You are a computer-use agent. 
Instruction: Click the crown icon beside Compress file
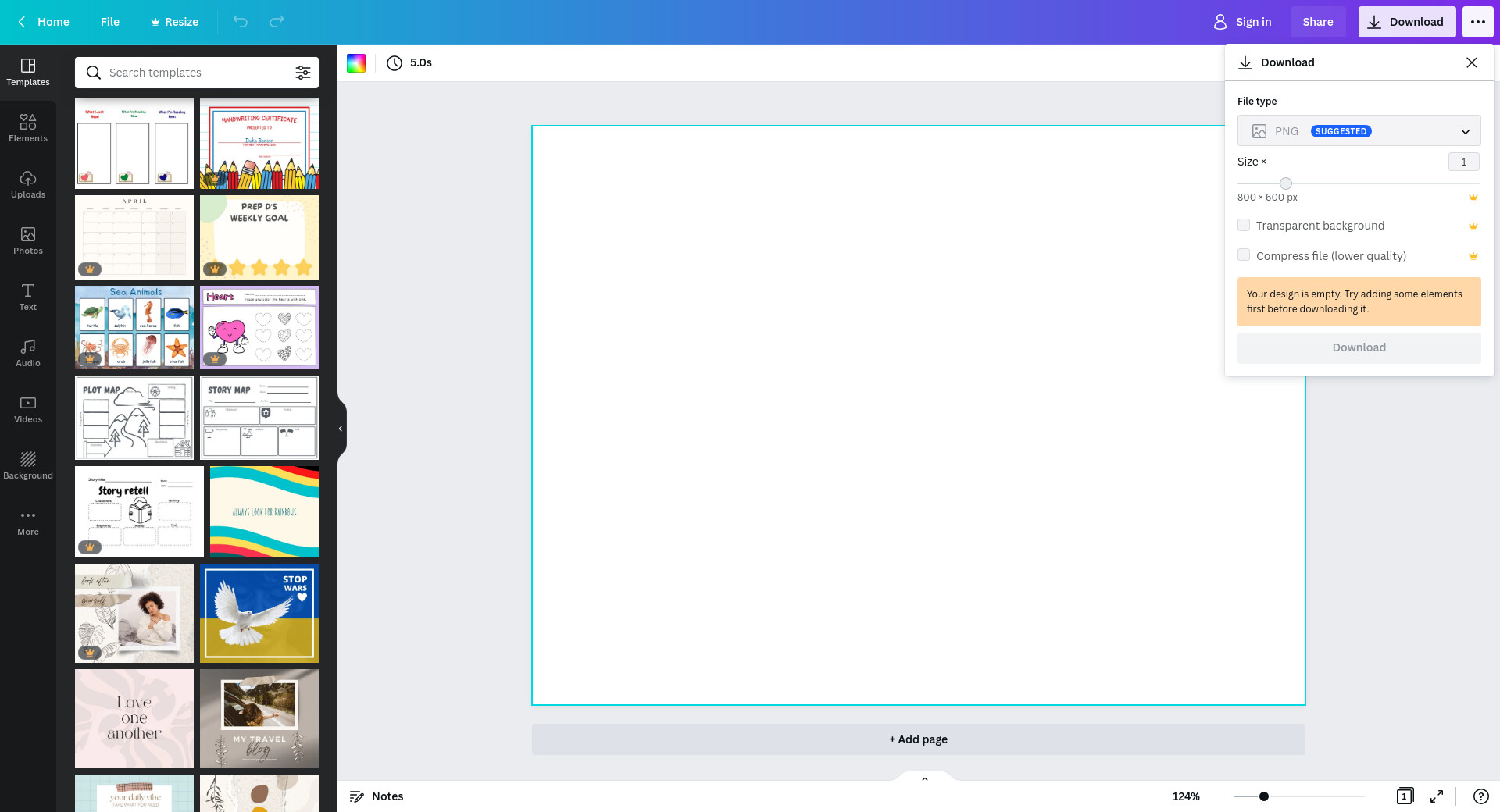pos(1473,256)
